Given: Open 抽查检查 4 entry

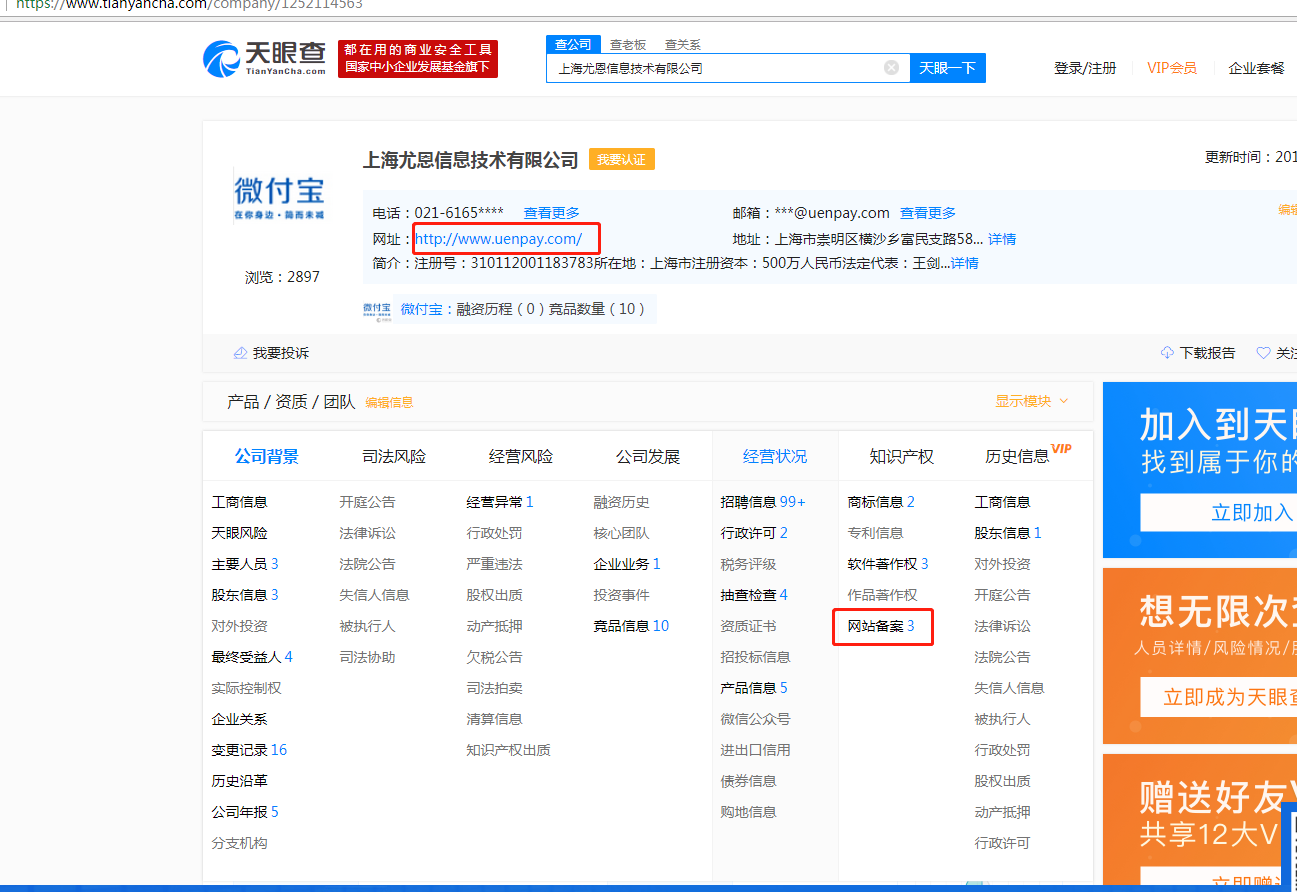Looking at the screenshot, I should [x=754, y=595].
